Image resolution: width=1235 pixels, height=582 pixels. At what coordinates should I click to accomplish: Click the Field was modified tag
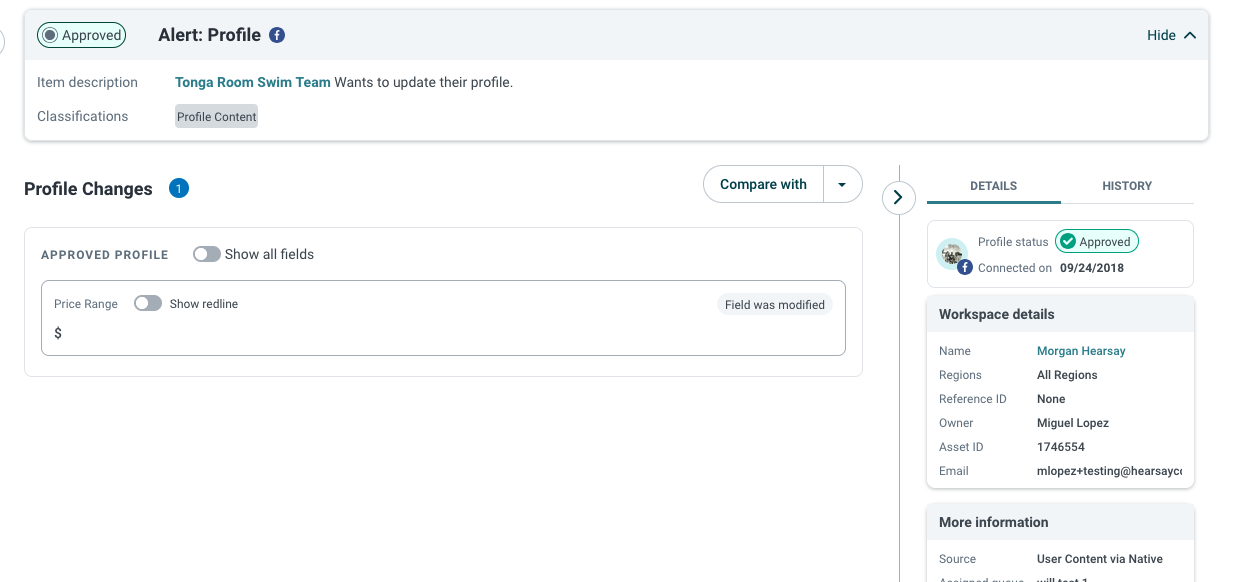coord(775,304)
